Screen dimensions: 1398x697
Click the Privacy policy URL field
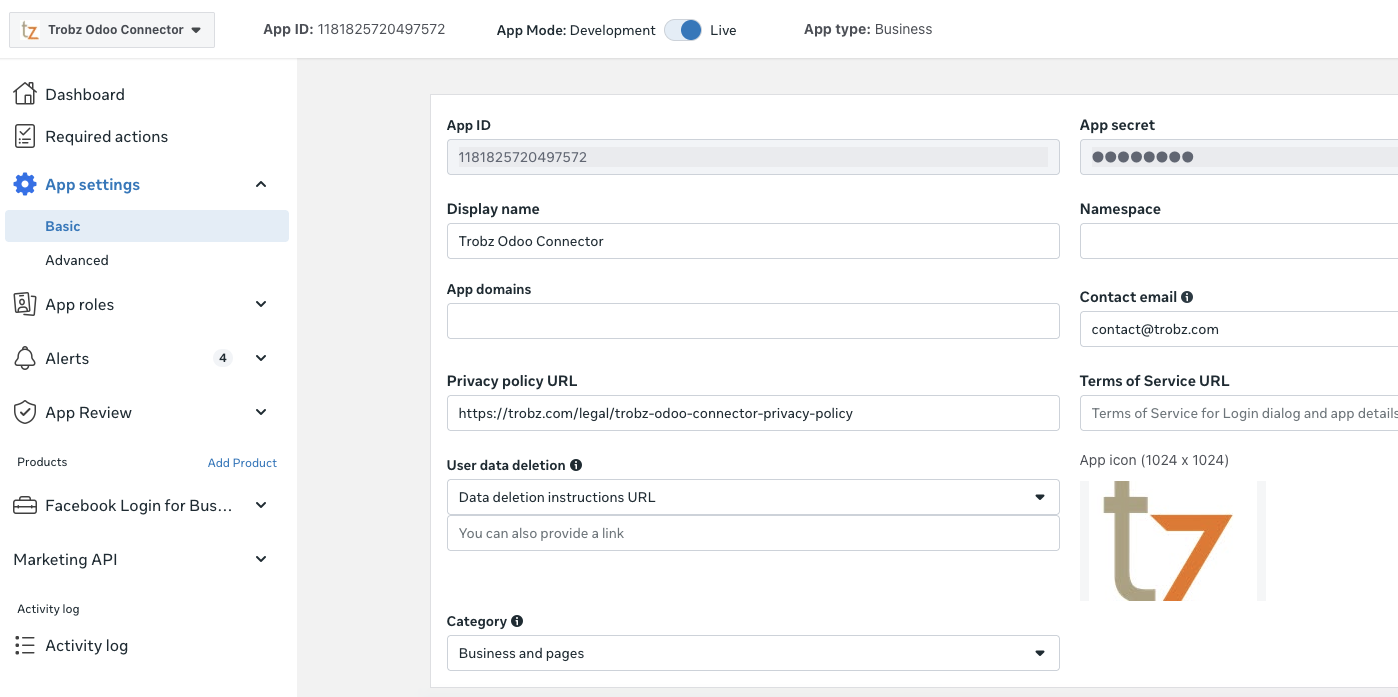tap(753, 413)
